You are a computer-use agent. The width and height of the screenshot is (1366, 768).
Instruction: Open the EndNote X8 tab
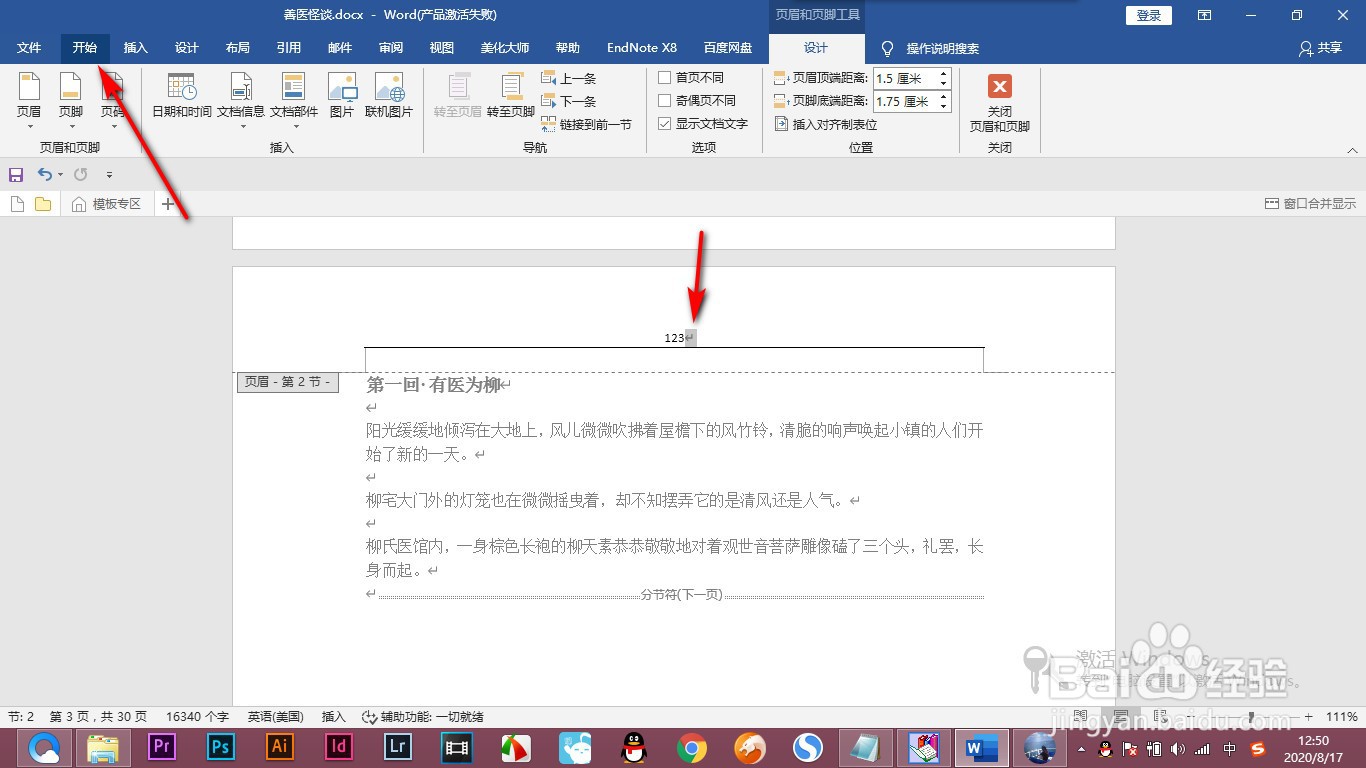coord(642,48)
